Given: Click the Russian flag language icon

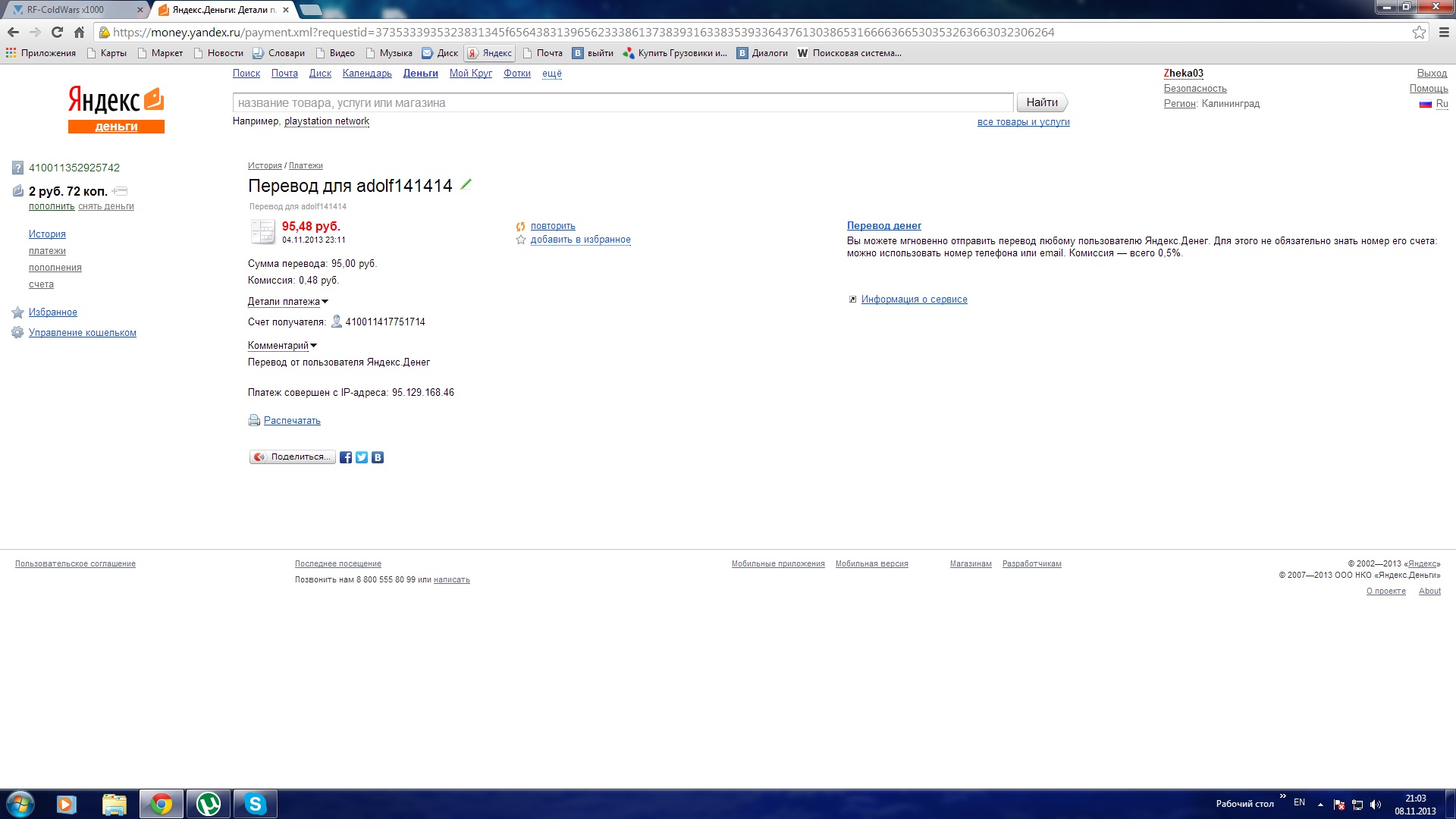Looking at the screenshot, I should coord(1426,104).
